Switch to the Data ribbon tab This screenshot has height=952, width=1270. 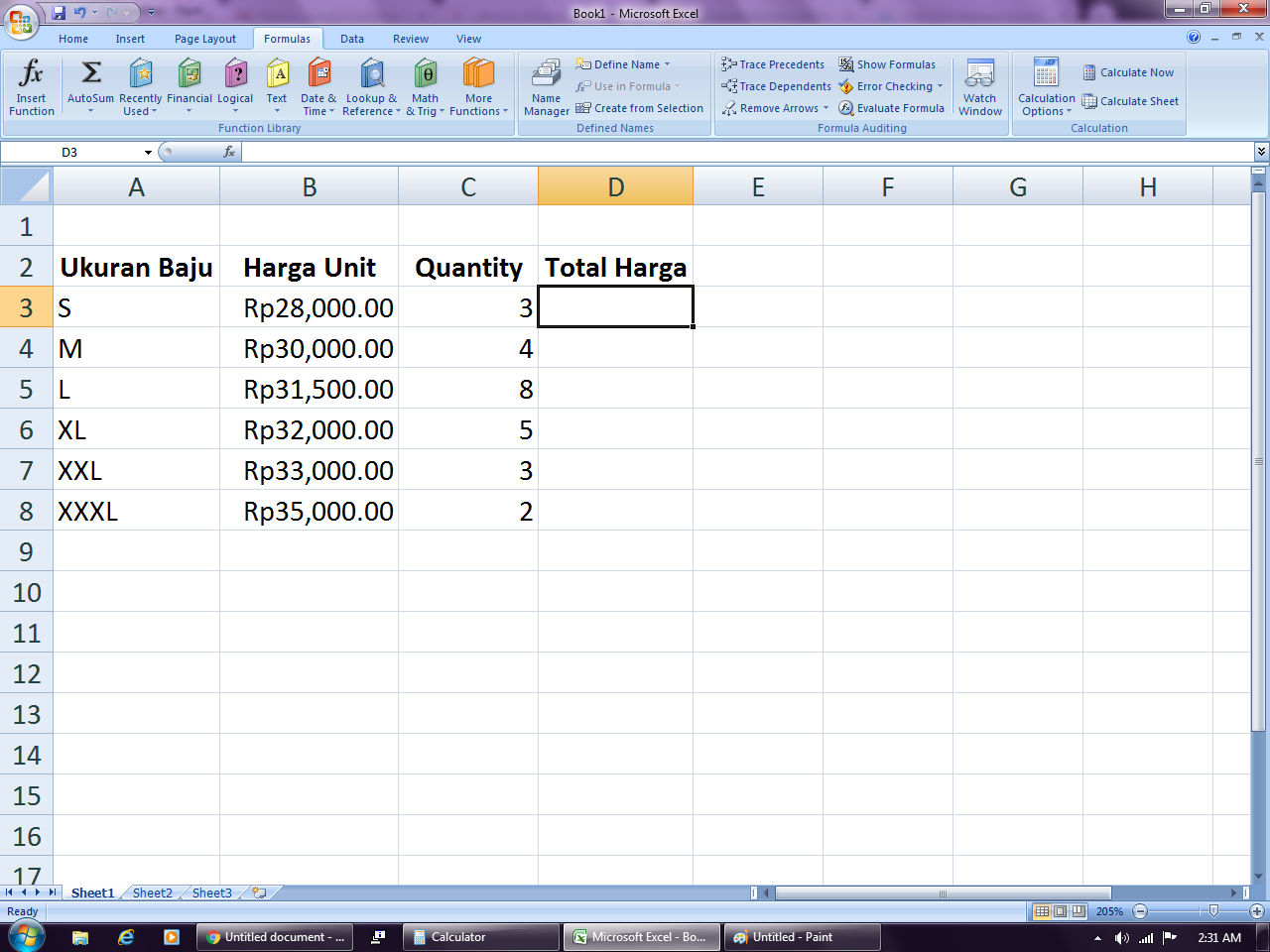click(x=351, y=38)
